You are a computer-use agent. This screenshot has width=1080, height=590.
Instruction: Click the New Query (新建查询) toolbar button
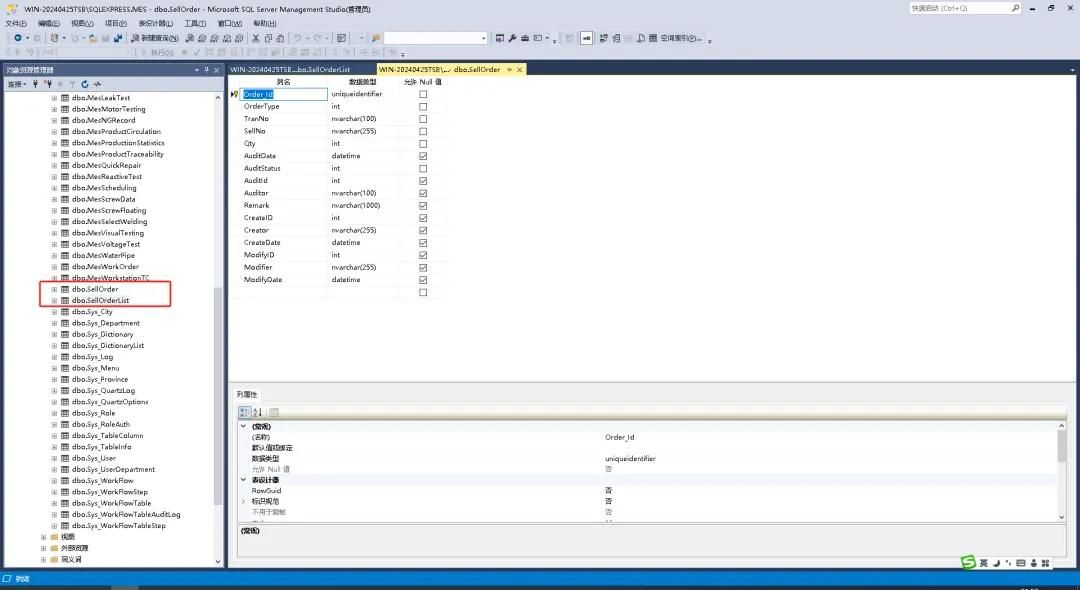coord(154,38)
